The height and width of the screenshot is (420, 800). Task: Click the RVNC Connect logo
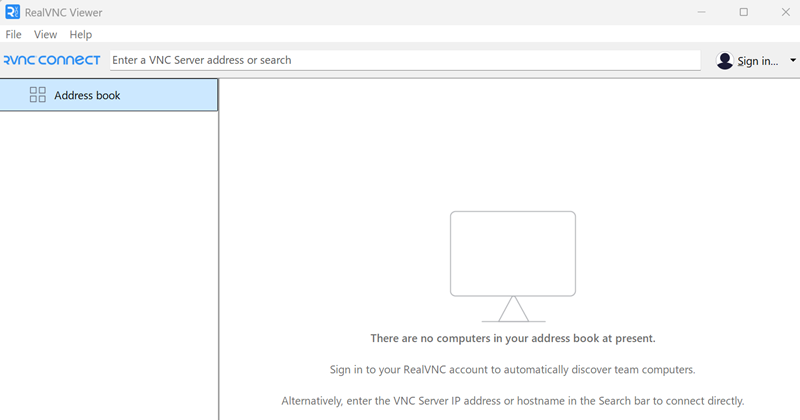(52, 60)
